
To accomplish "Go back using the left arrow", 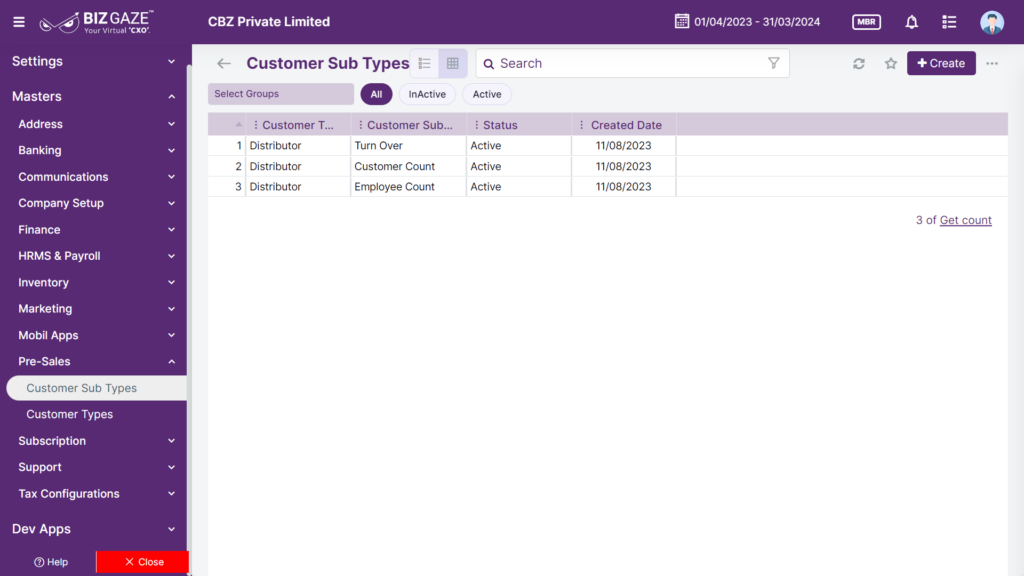I will pos(224,63).
